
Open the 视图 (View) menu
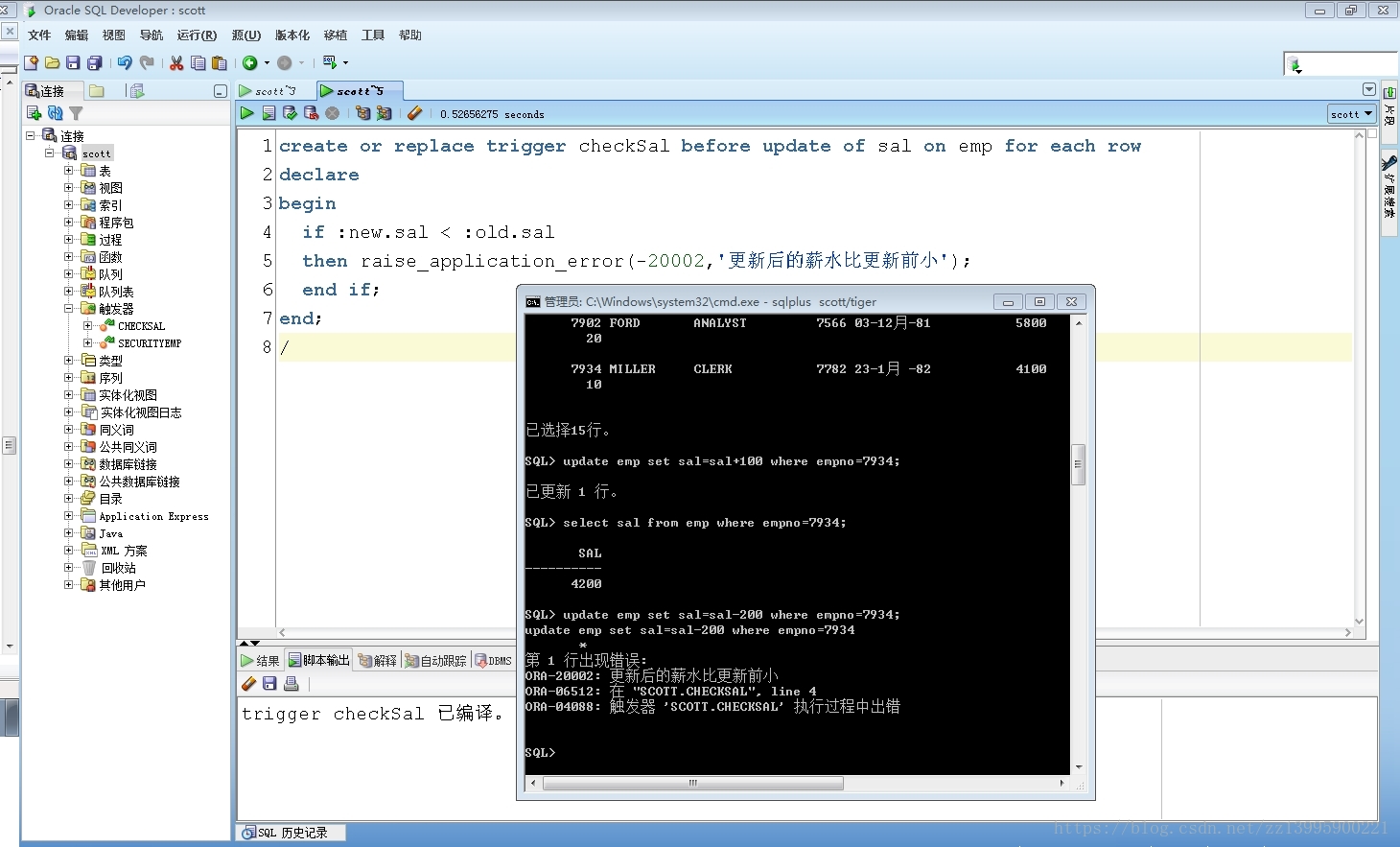pyautogui.click(x=114, y=35)
